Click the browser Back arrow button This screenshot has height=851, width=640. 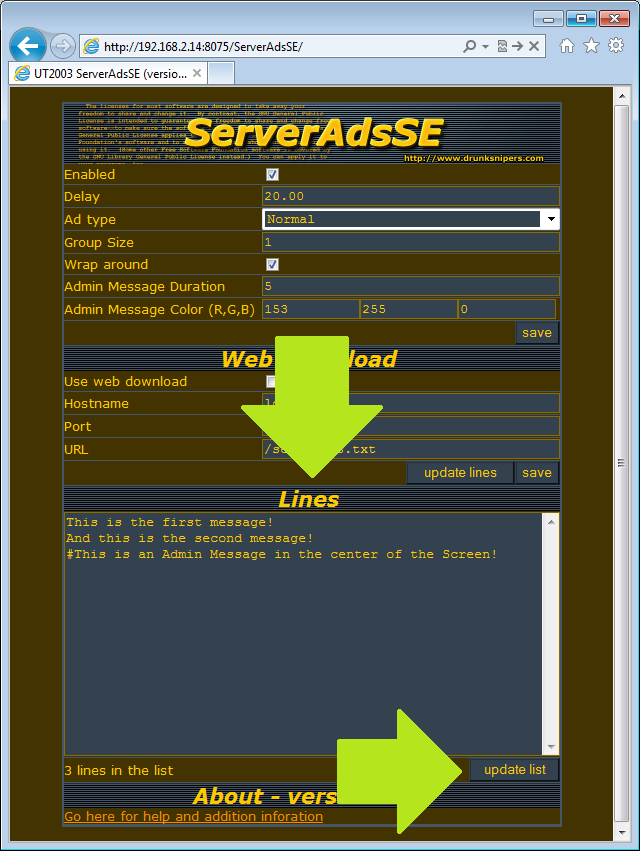tap(28, 46)
